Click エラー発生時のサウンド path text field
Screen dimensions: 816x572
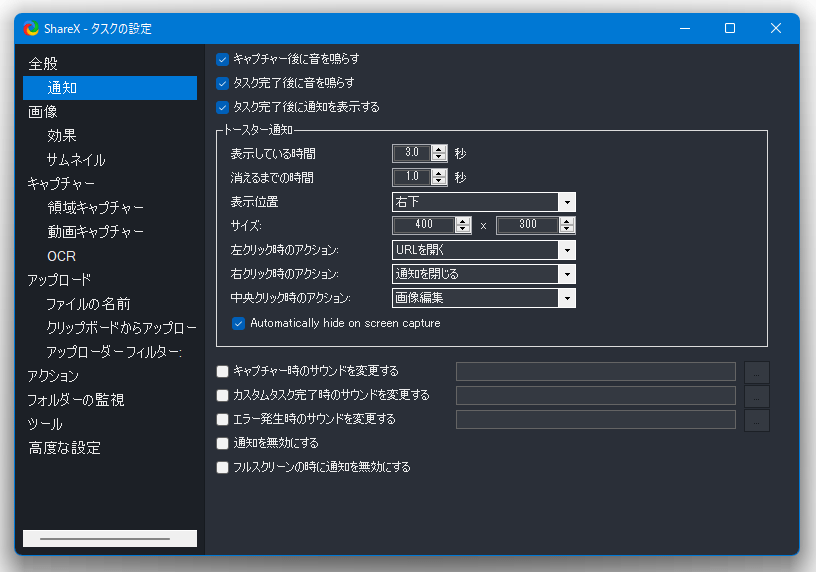[596, 420]
